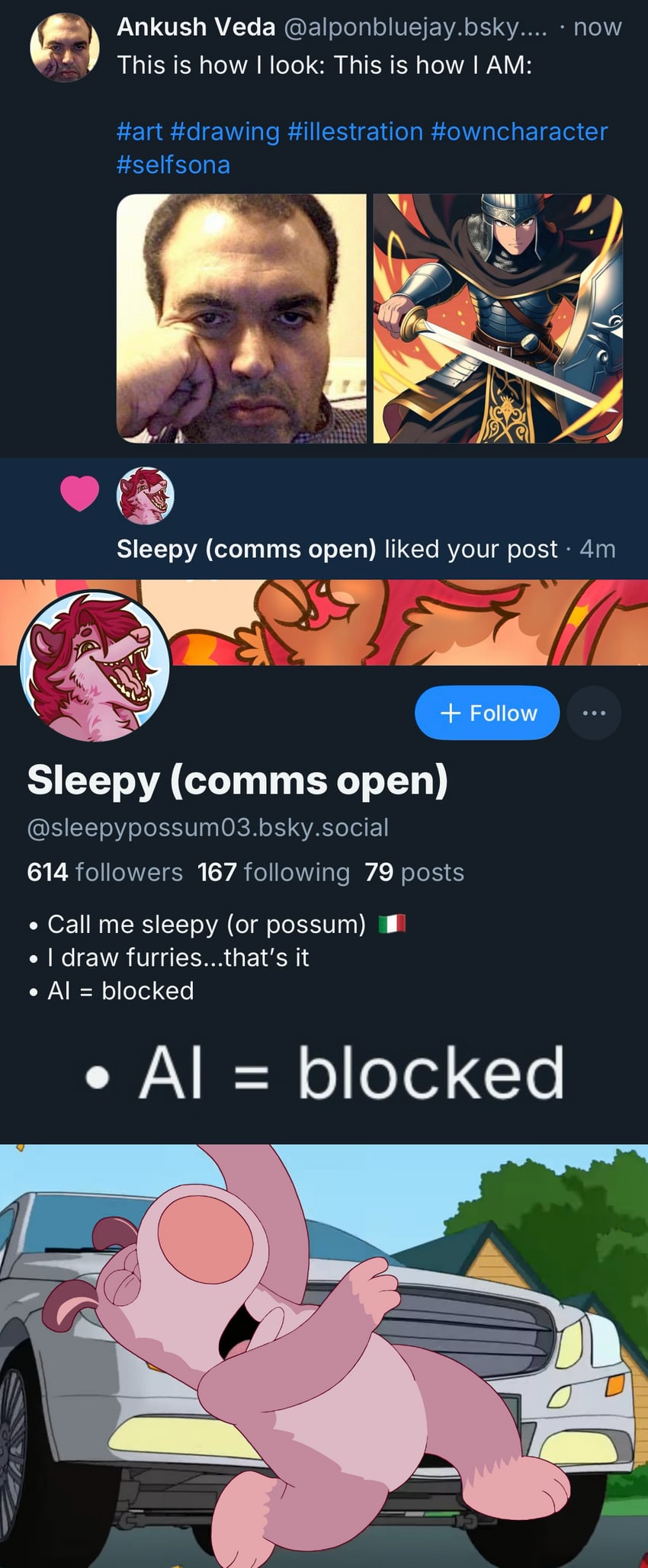Open Sleepy's large possum profile picture
Screen dimensions: 648x1568
click(94, 666)
